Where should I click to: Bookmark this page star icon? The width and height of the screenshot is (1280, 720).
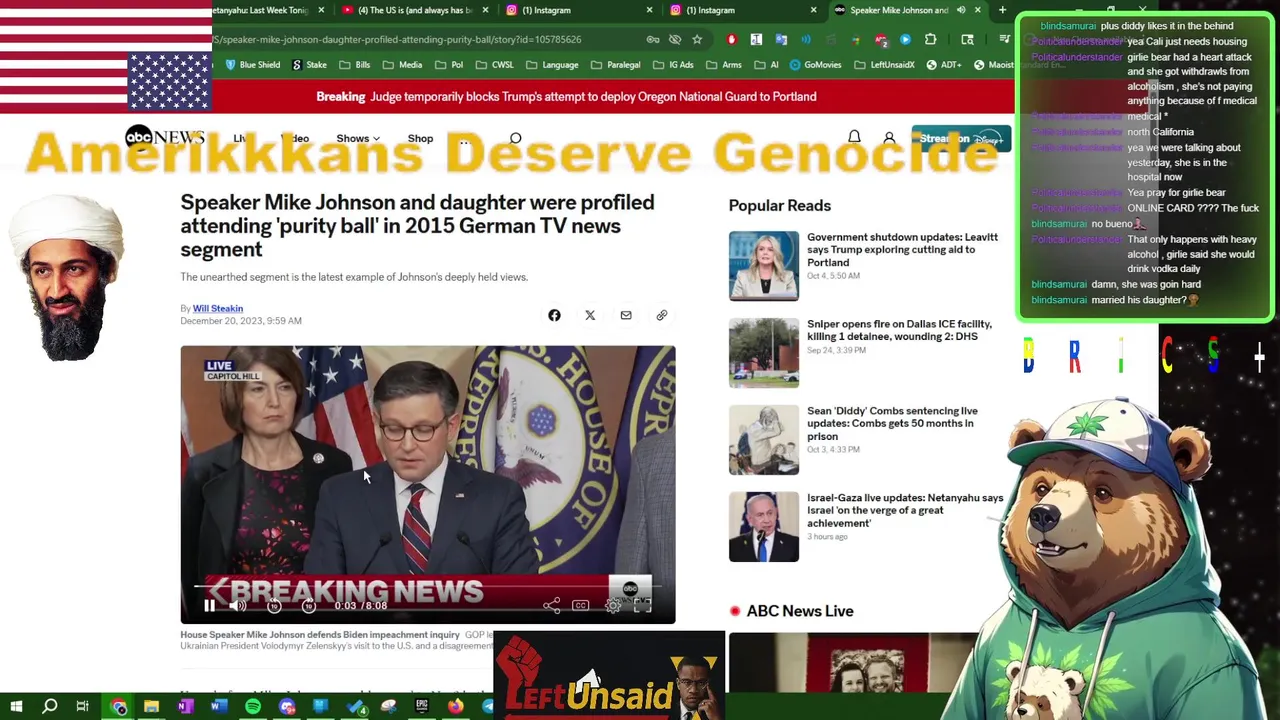(697, 39)
